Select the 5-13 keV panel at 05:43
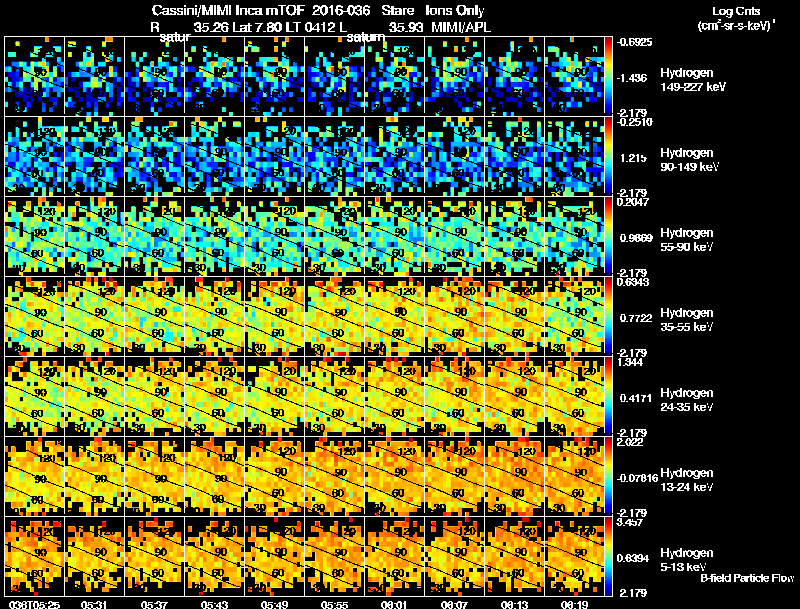 point(214,556)
